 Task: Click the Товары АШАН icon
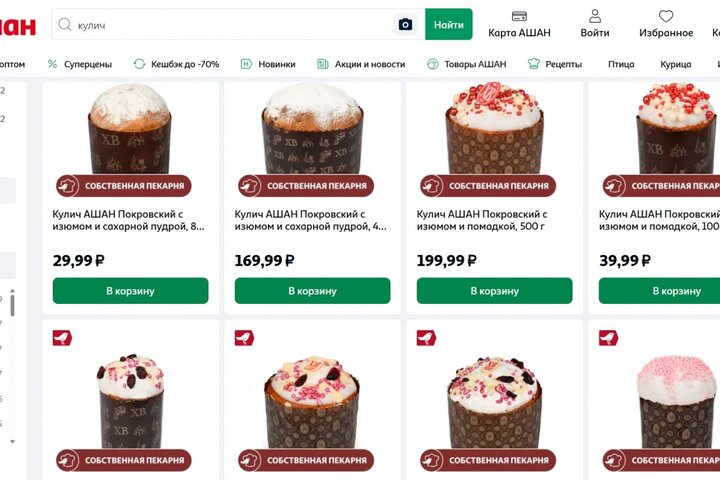click(x=433, y=64)
